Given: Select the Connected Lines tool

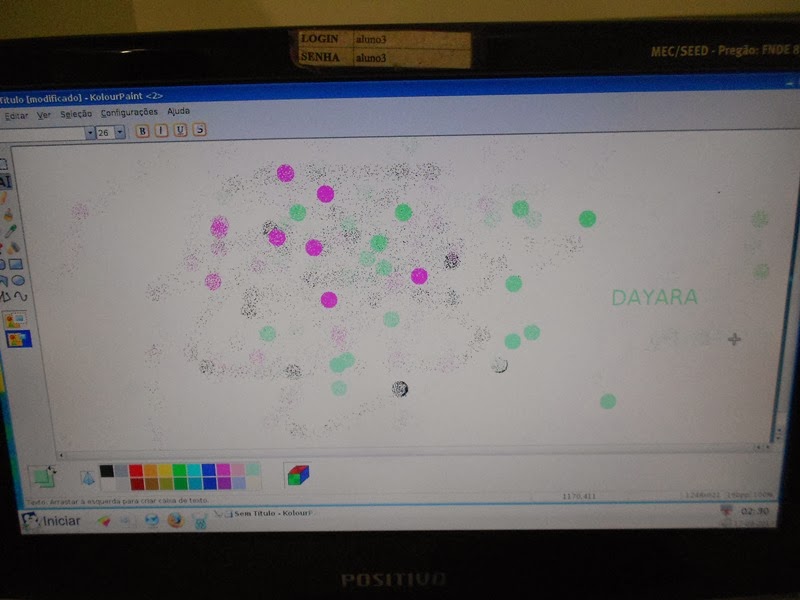Looking at the screenshot, I should tap(6, 296).
